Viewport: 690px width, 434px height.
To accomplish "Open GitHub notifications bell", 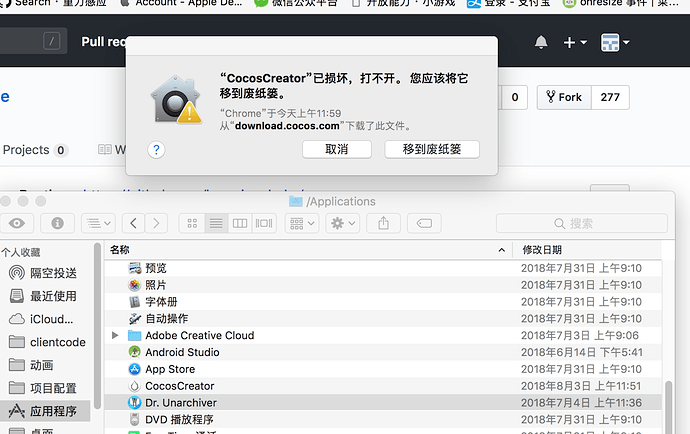I will (541, 42).
